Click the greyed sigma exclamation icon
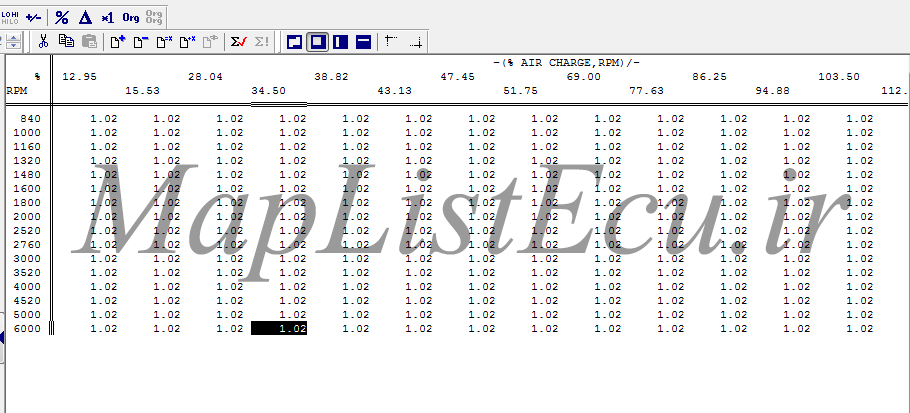Viewport: 910px width, 413px height. pyautogui.click(x=262, y=41)
